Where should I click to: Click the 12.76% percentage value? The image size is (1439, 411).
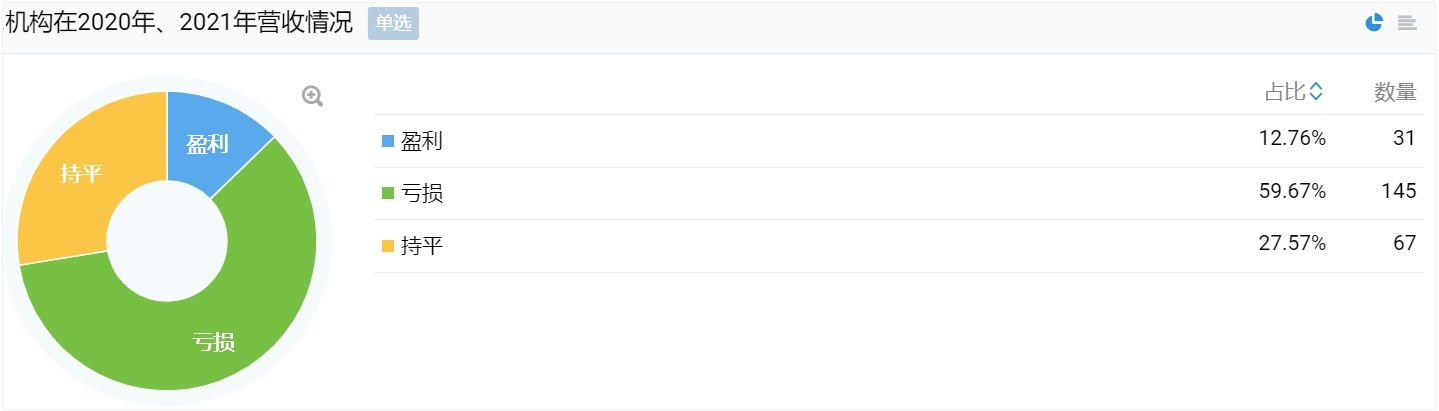[1292, 139]
